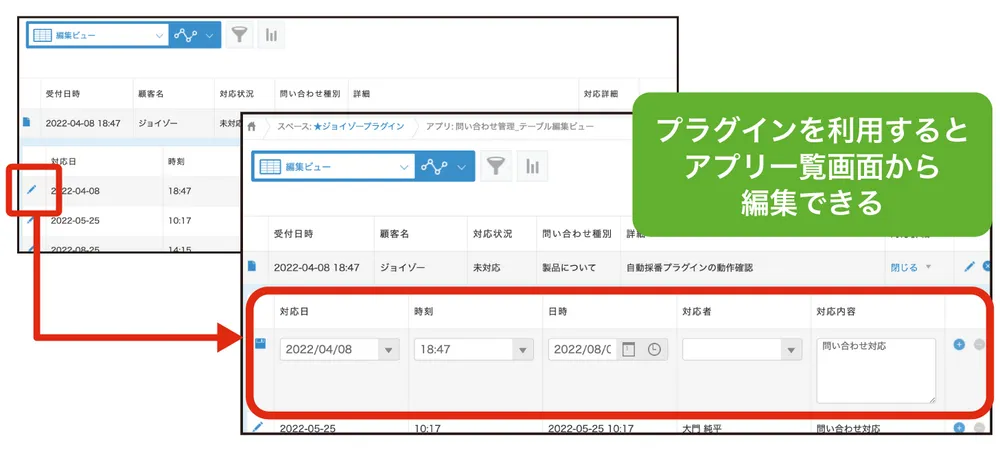Click the pencil icon on the back window 2022-05-25 row
This screenshot has width=1000, height=450.
pyautogui.click(x=31, y=221)
